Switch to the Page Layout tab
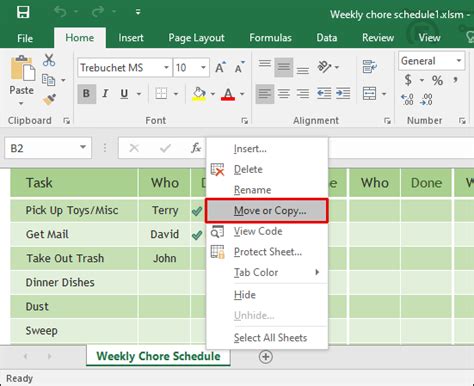This screenshot has width=474, height=386. [x=196, y=38]
